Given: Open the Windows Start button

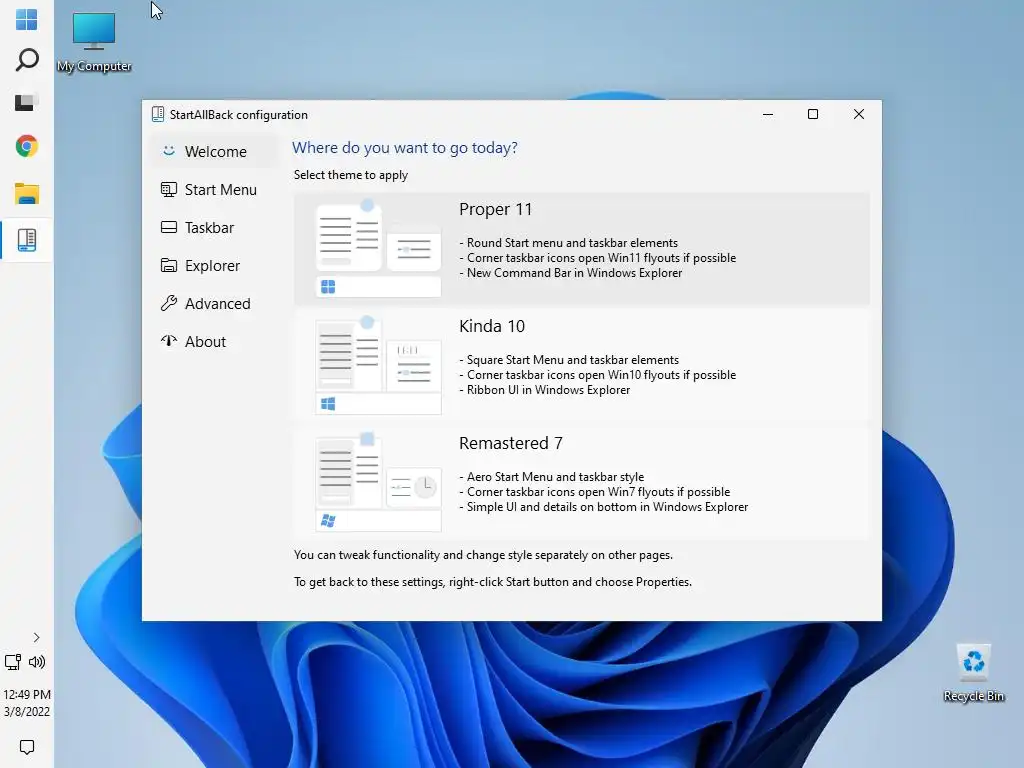Looking at the screenshot, I should coord(26,19).
